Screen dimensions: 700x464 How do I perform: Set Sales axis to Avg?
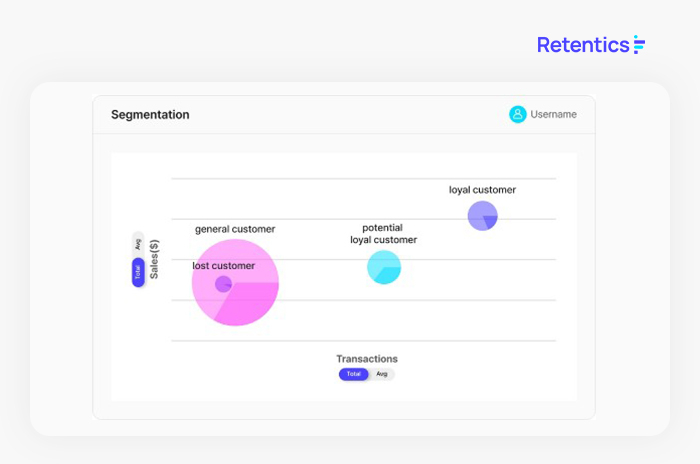(138, 243)
